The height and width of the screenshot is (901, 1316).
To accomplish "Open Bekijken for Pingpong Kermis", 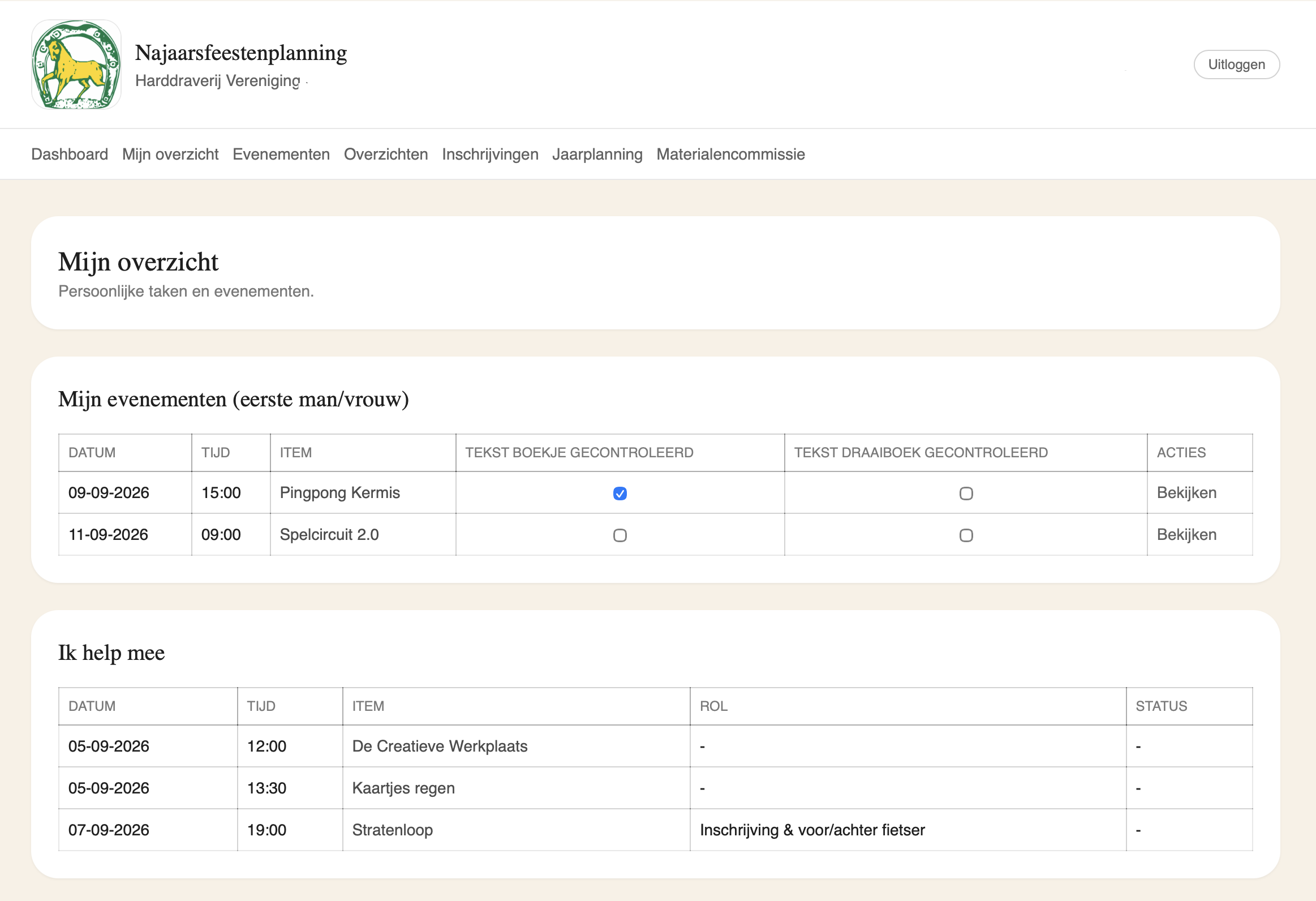I will [1187, 493].
